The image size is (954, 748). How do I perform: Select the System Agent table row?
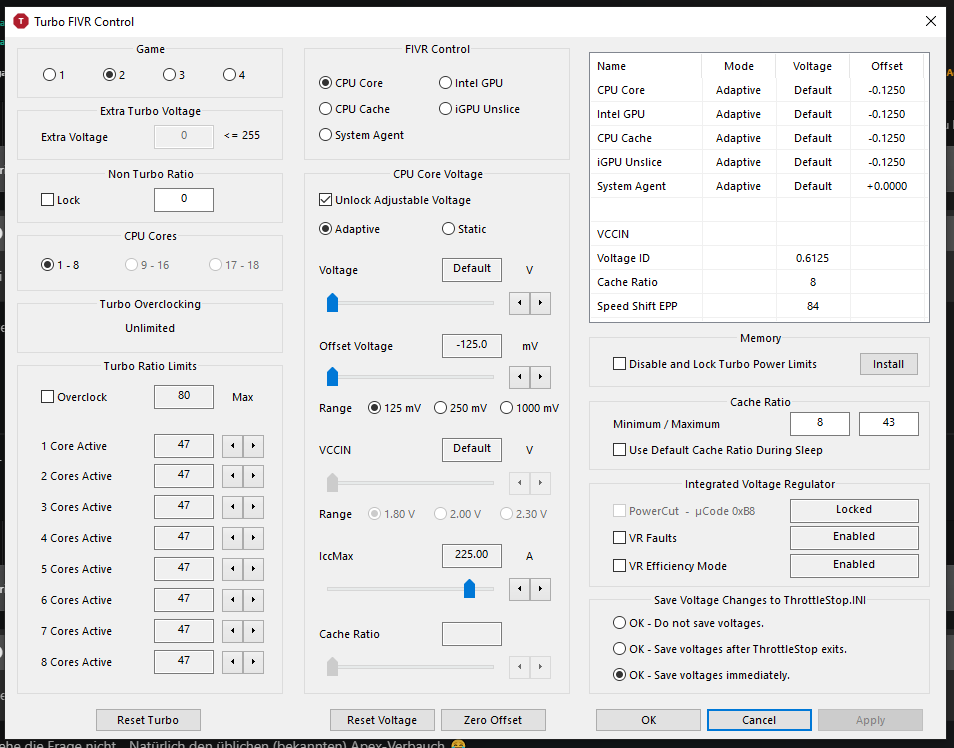pos(757,186)
